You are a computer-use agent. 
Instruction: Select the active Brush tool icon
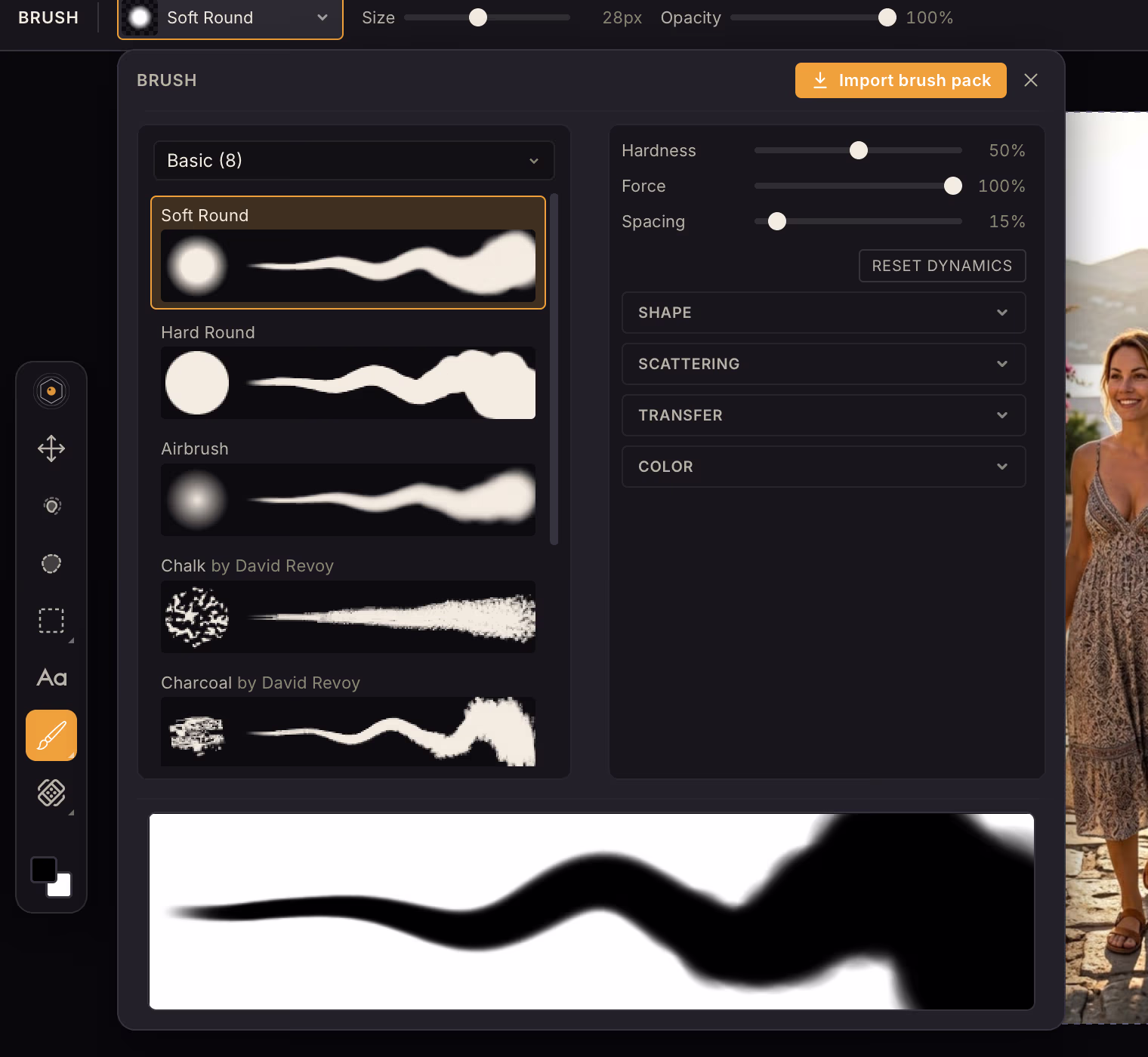pyautogui.click(x=51, y=735)
